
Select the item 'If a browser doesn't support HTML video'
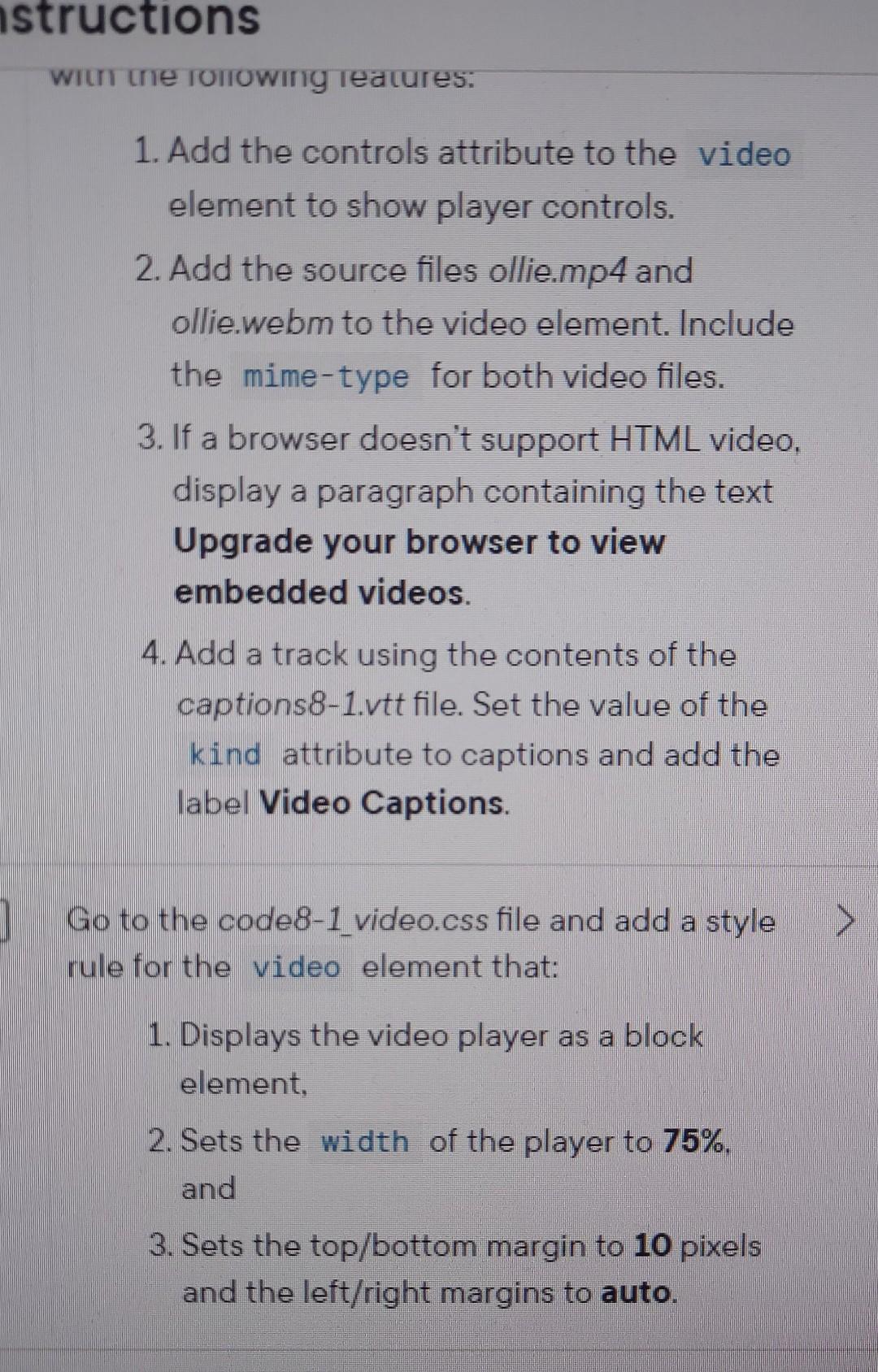[x=470, y=515]
